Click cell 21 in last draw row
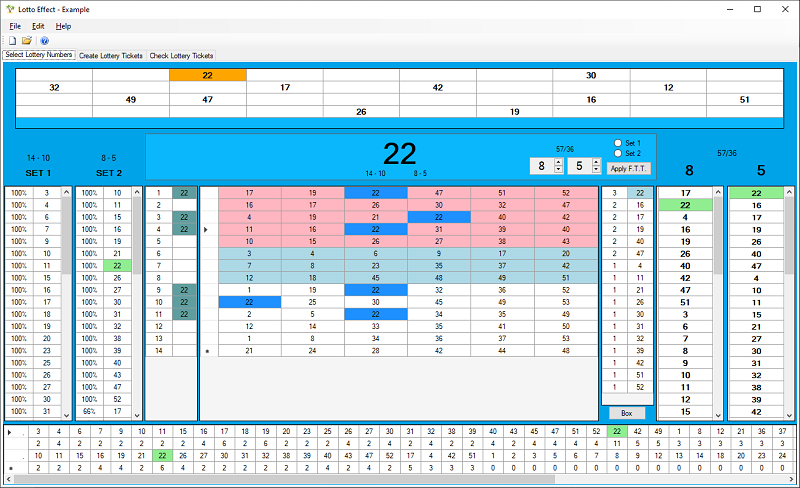This screenshot has height=488, width=800. [249, 351]
